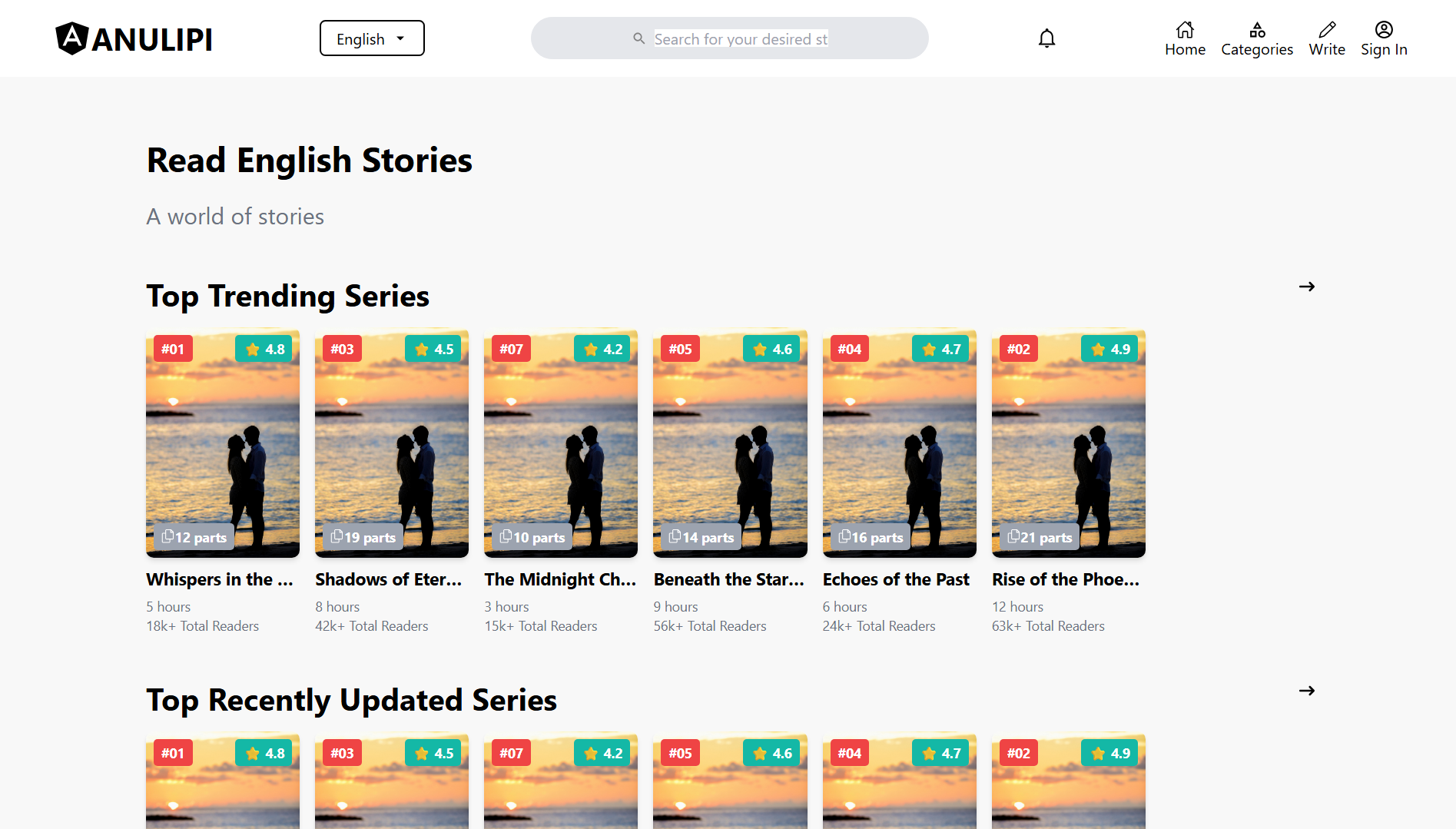
Task: Open The Midnight Ch... trending cover image
Action: [560, 443]
